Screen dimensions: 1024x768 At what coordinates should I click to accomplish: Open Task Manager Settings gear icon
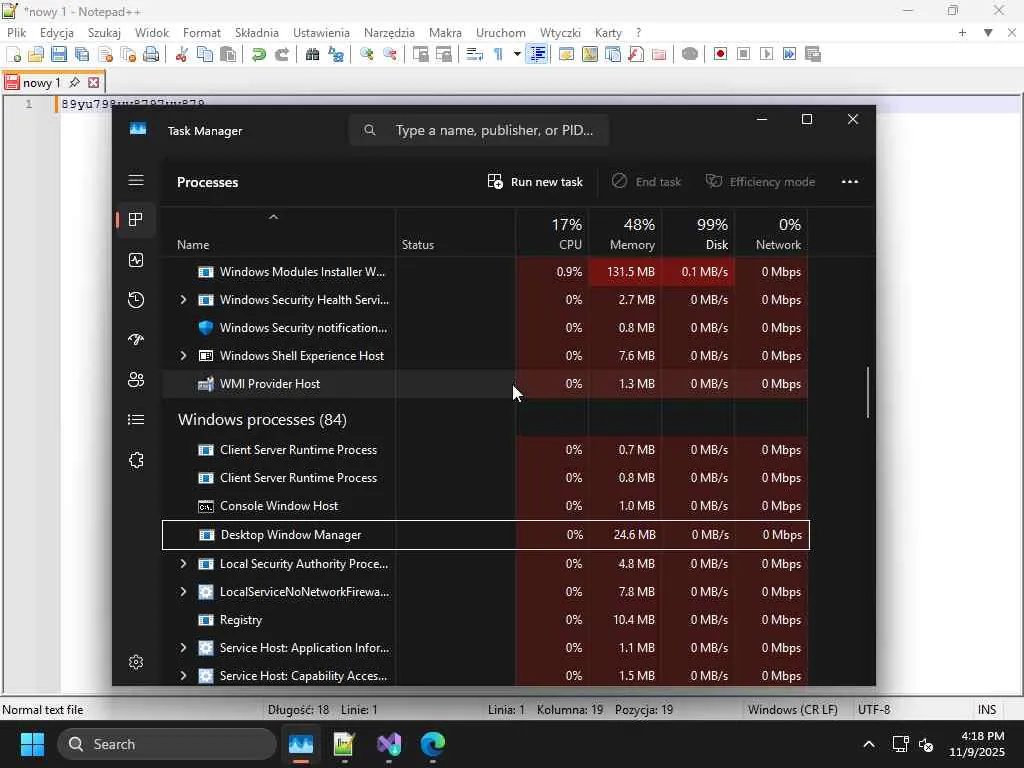(136, 662)
